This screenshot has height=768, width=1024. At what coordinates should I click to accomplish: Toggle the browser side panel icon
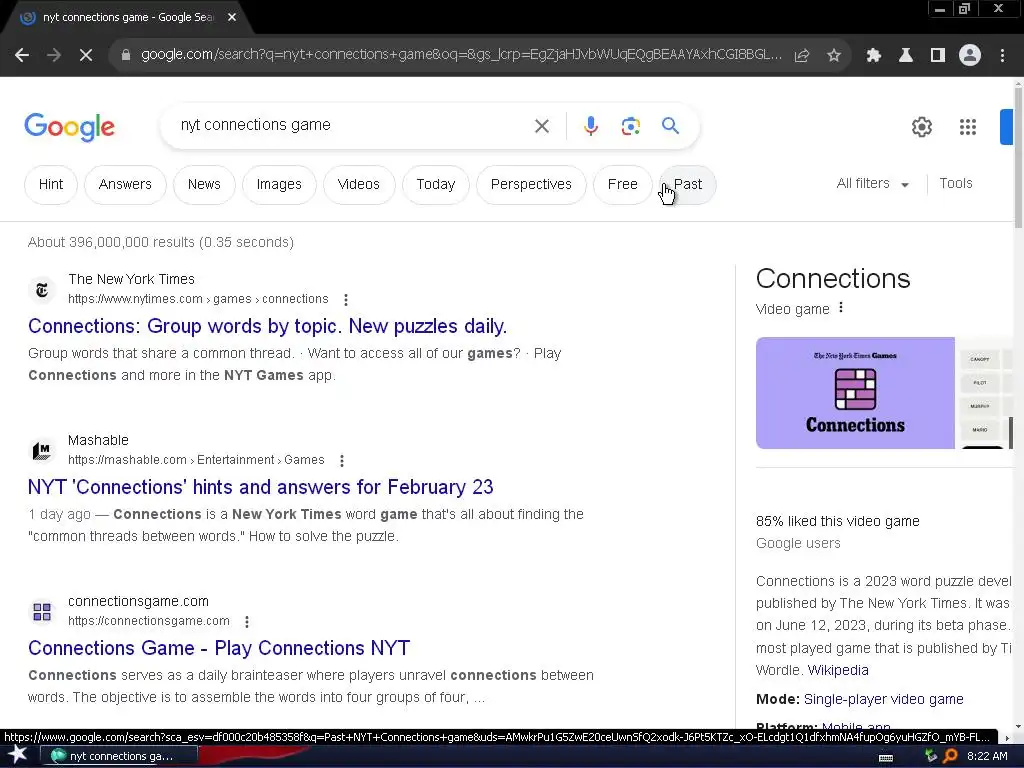point(938,56)
